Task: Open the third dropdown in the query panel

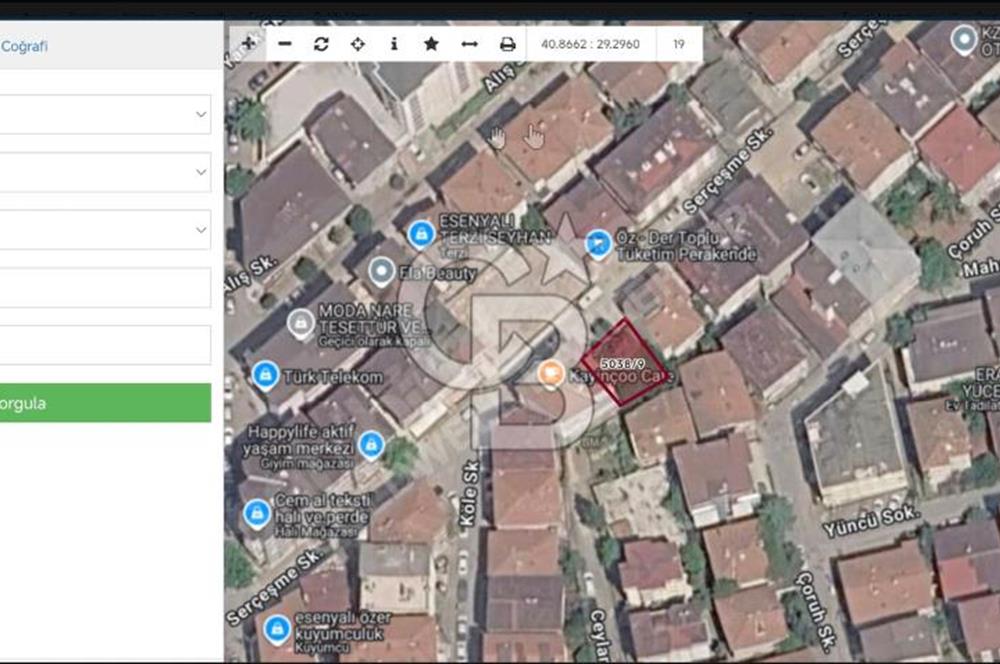Action: tap(105, 230)
